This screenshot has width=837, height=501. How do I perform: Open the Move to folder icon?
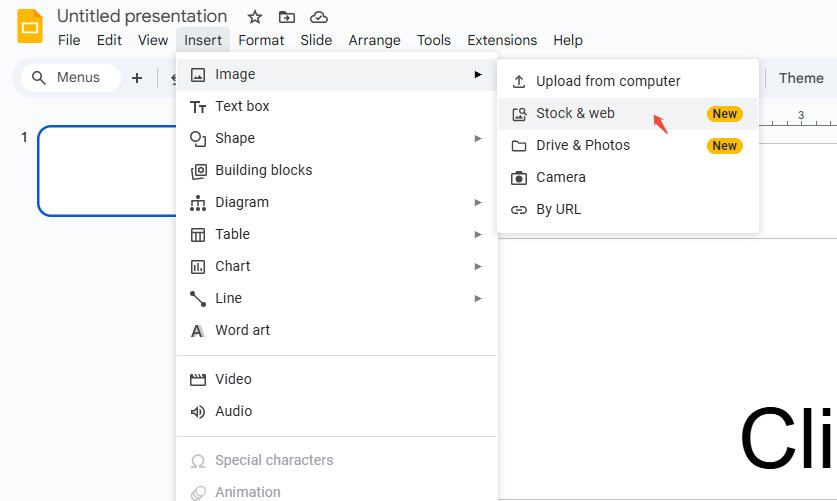[287, 17]
